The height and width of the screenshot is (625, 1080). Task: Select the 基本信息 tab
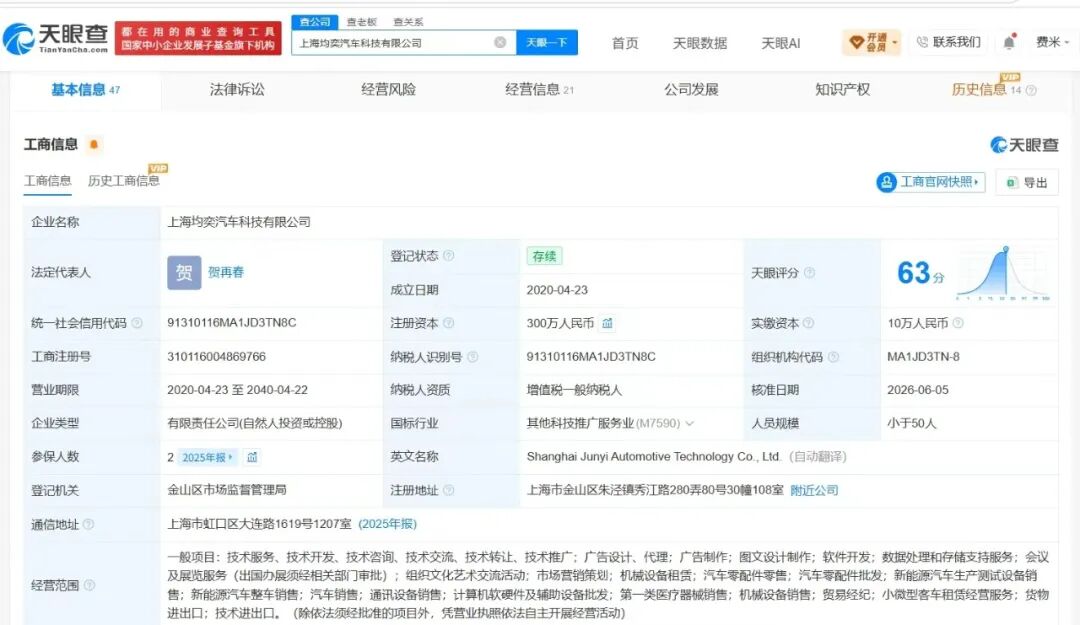click(85, 90)
